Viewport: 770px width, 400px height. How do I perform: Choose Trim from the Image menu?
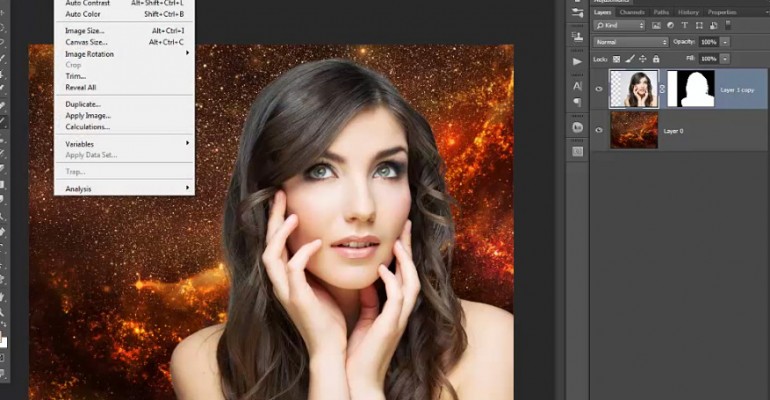pyautogui.click(x=124, y=76)
